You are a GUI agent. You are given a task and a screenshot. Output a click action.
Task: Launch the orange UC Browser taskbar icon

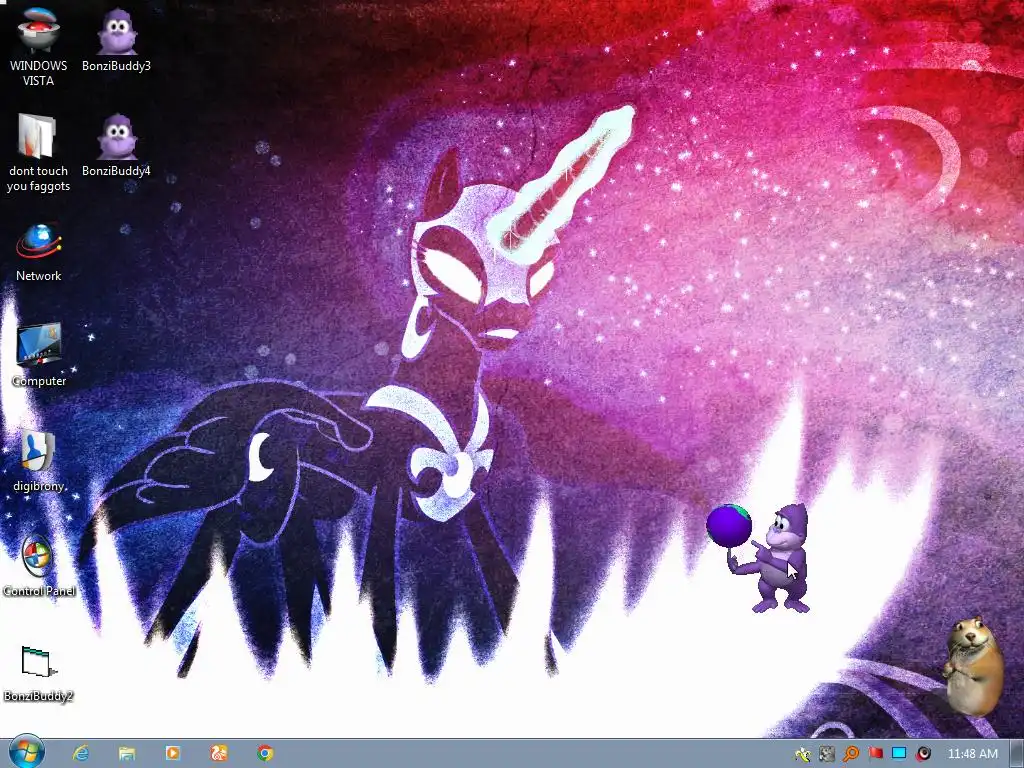[219, 753]
